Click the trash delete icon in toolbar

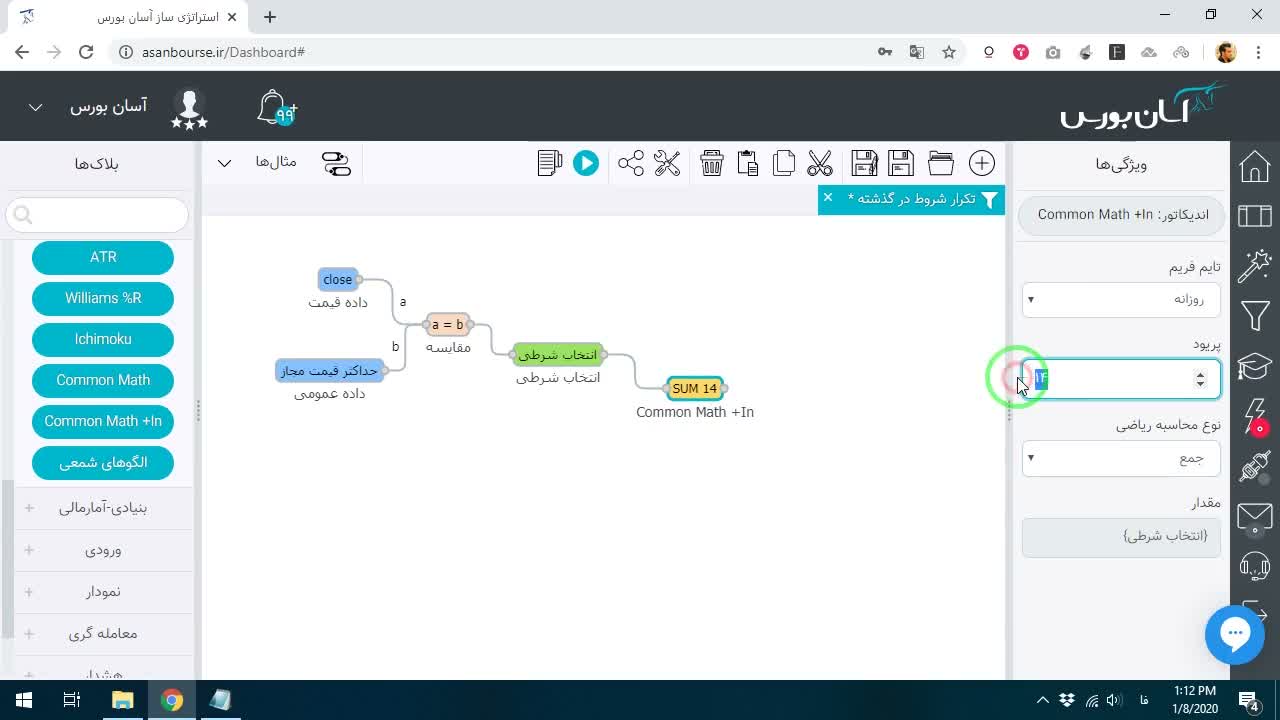tap(712, 163)
